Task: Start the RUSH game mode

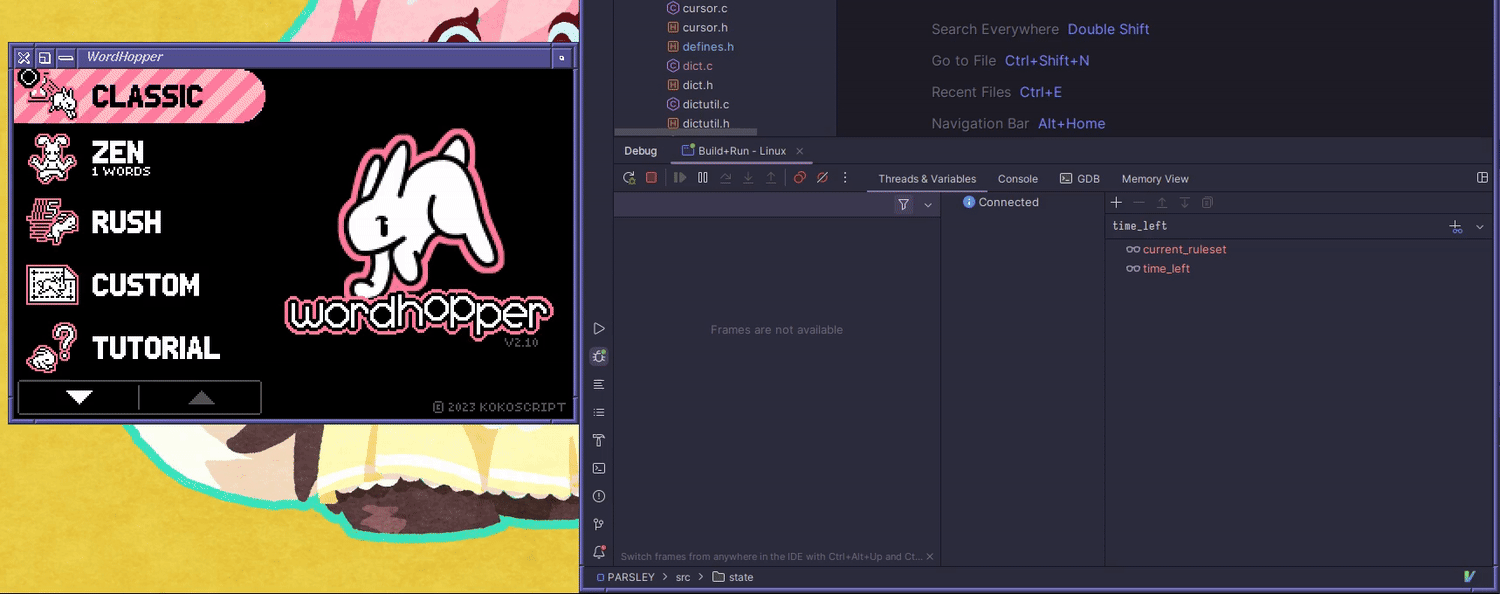Action: pos(125,222)
